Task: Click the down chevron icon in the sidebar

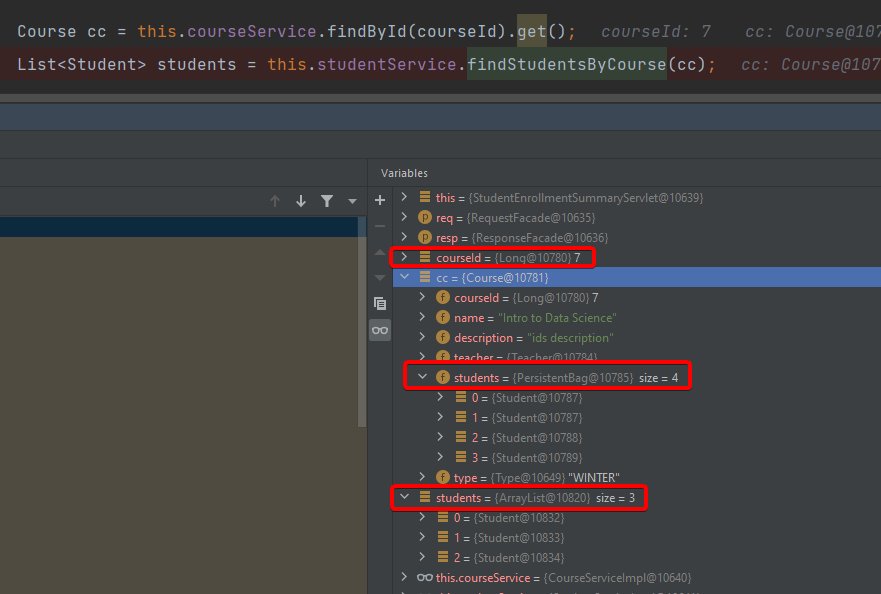Action: coord(378,277)
